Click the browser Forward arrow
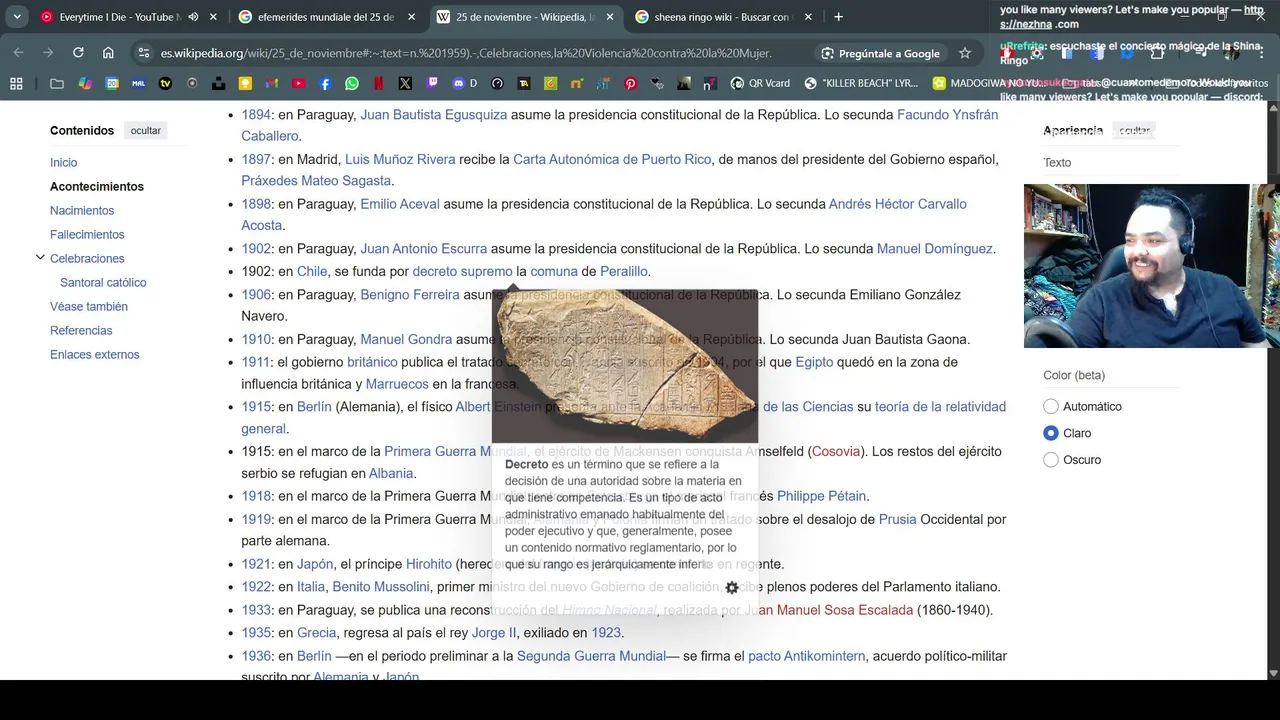This screenshot has width=1280, height=720. (x=48, y=53)
